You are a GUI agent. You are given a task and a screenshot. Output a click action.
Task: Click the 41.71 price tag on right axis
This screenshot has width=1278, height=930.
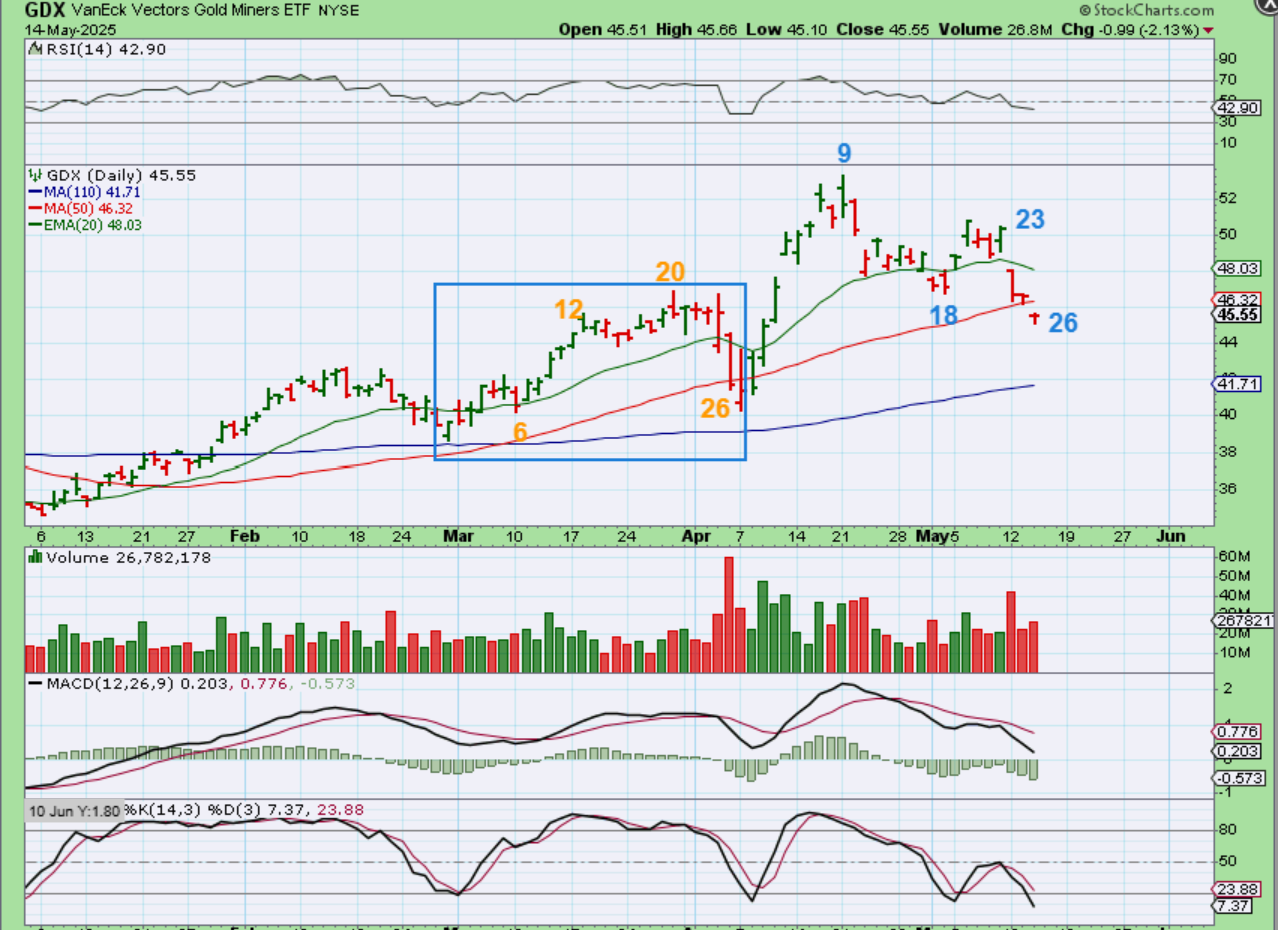tap(1236, 384)
